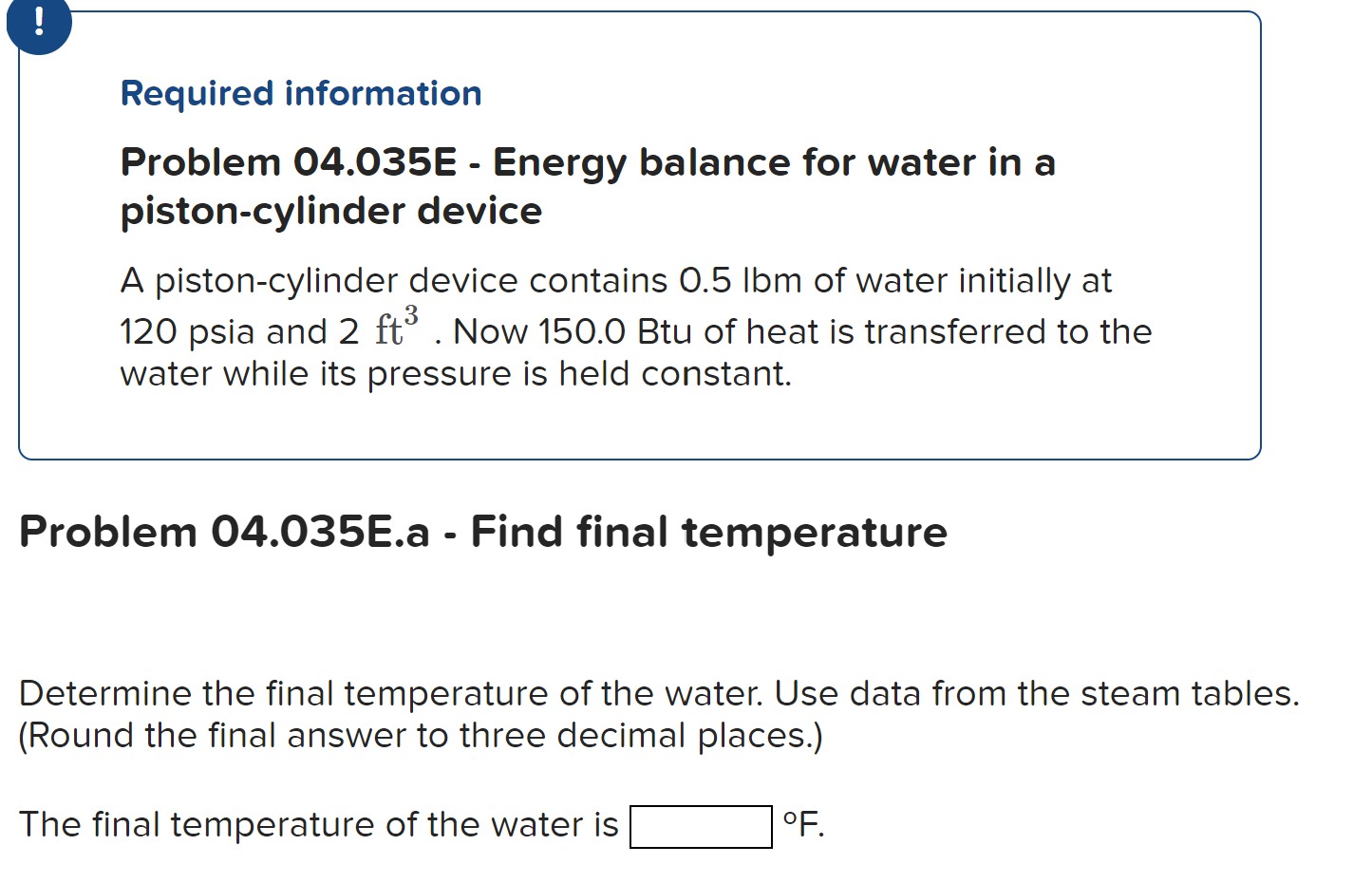Select the Required information heading
Viewport: 1372px width, 883px height.
pyautogui.click(x=300, y=92)
